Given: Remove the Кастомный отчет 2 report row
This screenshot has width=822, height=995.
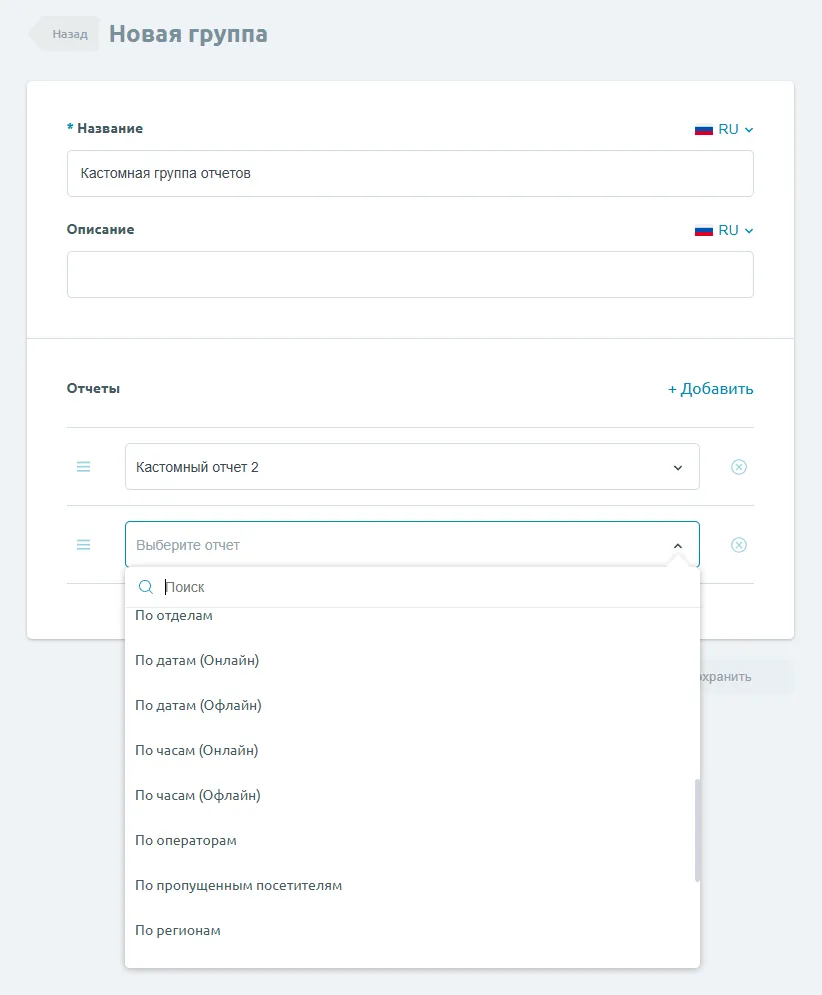Looking at the screenshot, I should [739, 467].
